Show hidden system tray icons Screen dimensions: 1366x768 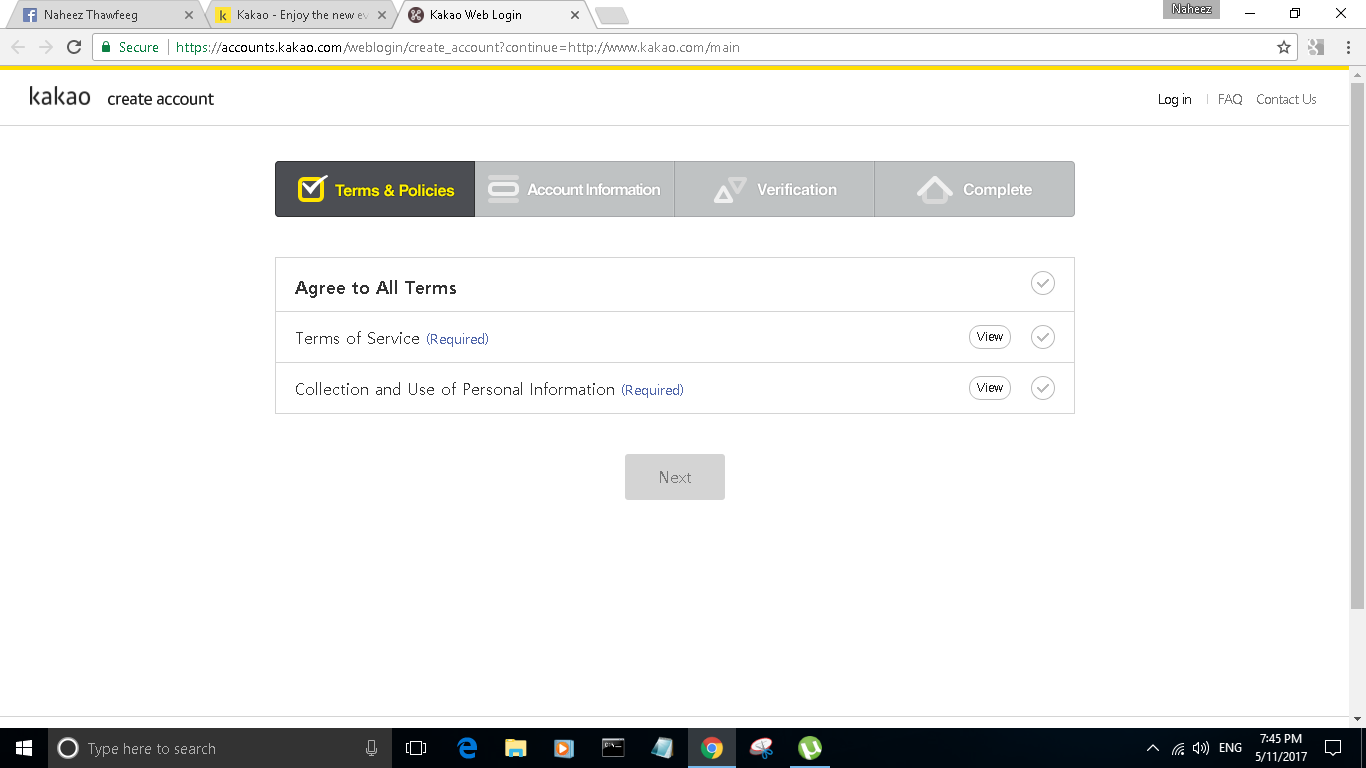pos(1153,748)
